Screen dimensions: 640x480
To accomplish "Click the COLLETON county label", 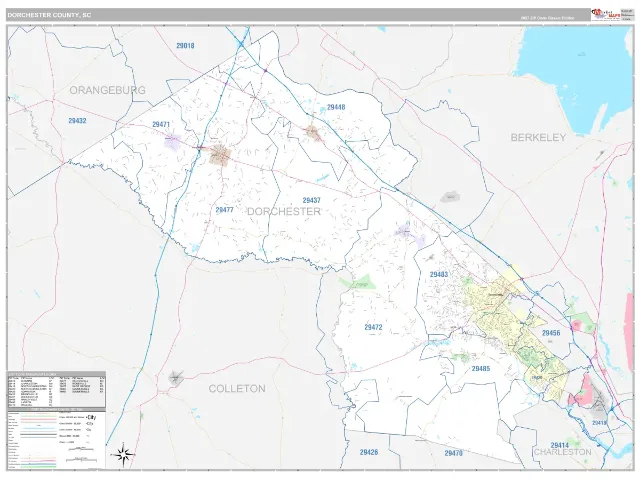I will (x=237, y=389).
